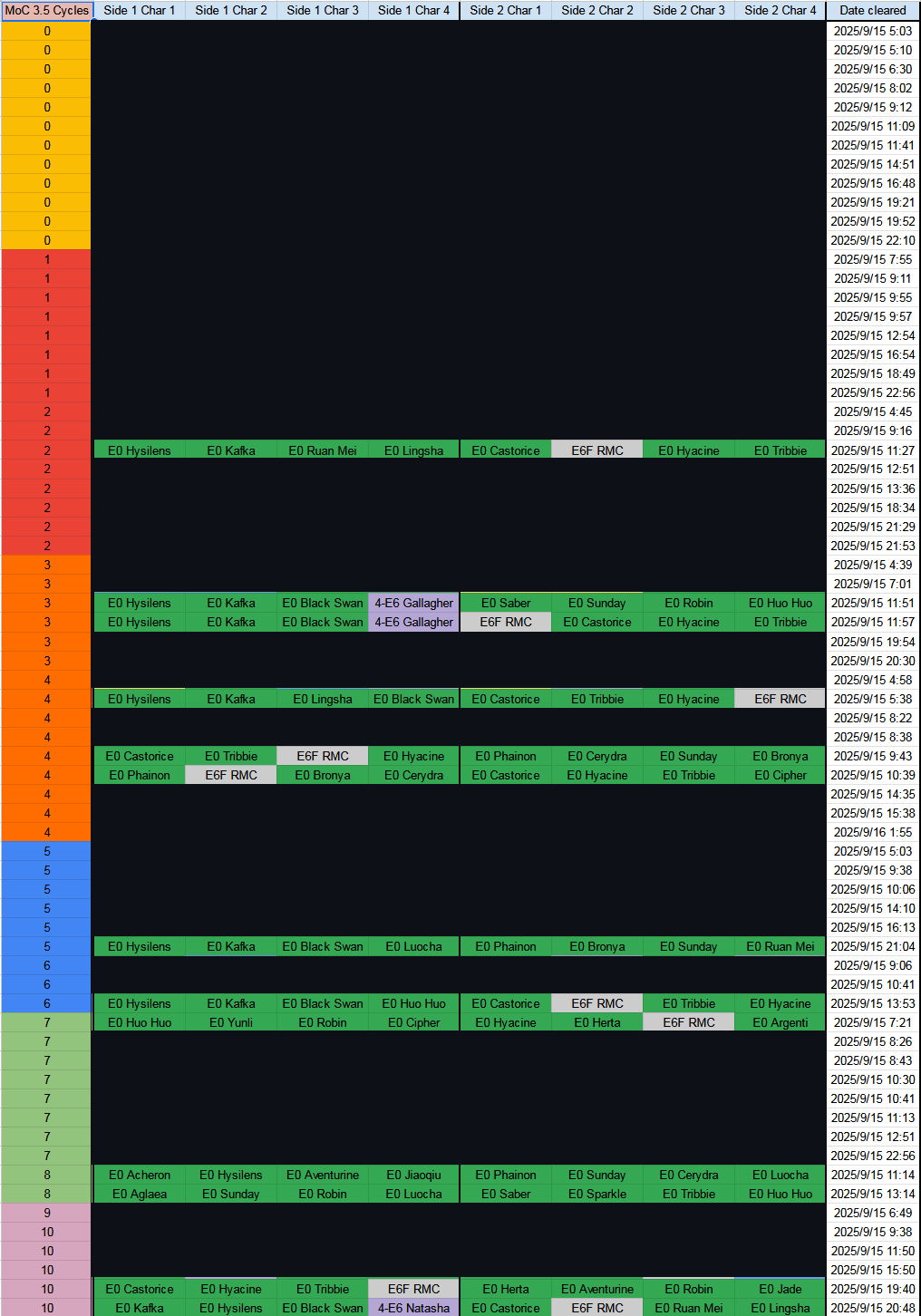Select "E0 Cipher" in the 10:39 row
The height and width of the screenshot is (1316, 921).
780,775
